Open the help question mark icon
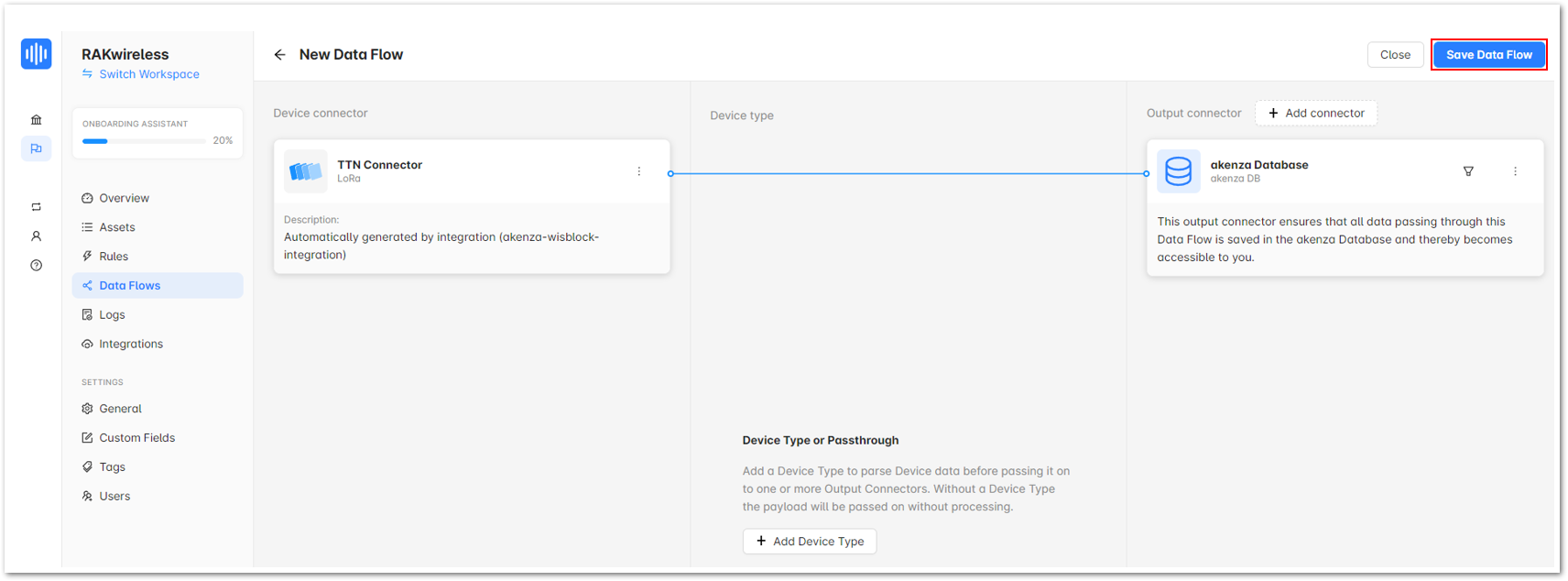This screenshot has width=1568, height=581. click(x=36, y=266)
